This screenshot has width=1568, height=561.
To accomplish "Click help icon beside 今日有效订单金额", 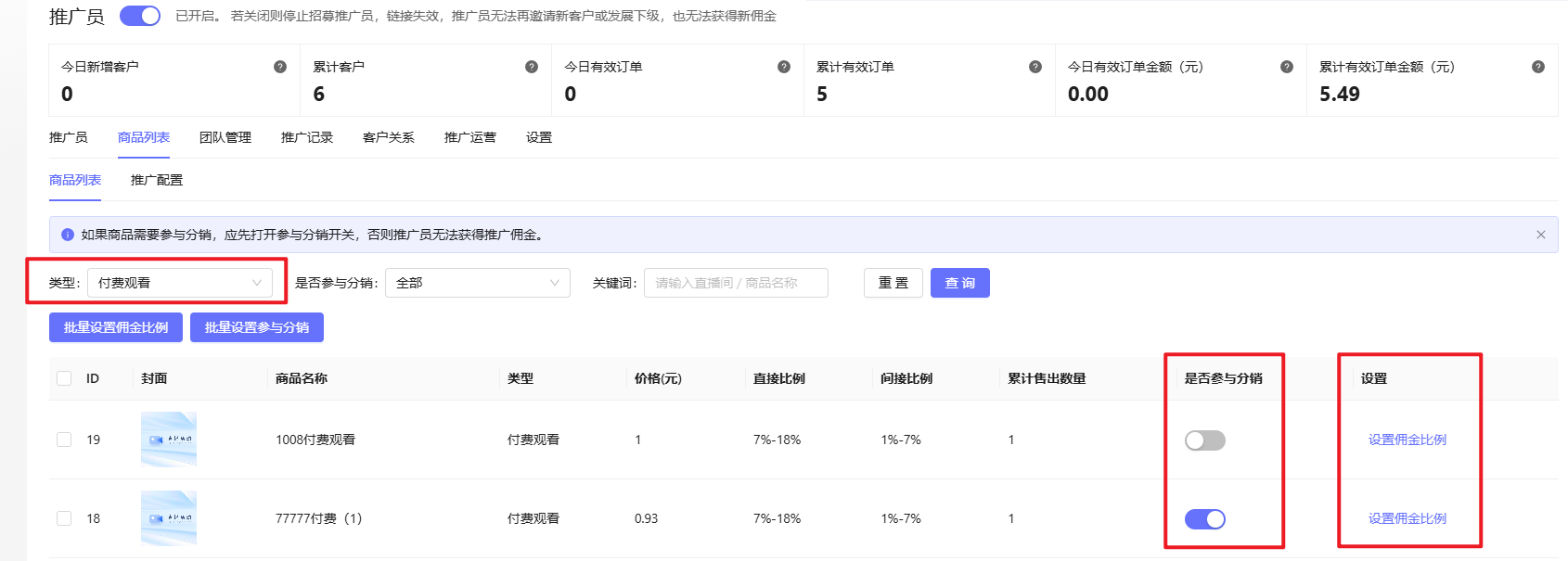I will click(x=1287, y=67).
